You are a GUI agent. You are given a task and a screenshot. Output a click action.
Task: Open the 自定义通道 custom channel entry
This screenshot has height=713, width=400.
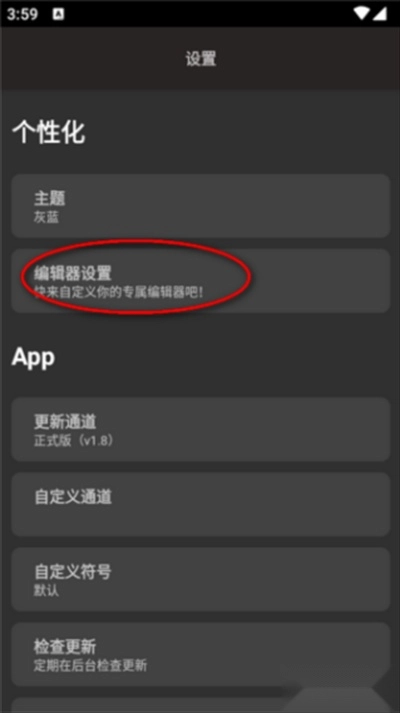(200, 504)
